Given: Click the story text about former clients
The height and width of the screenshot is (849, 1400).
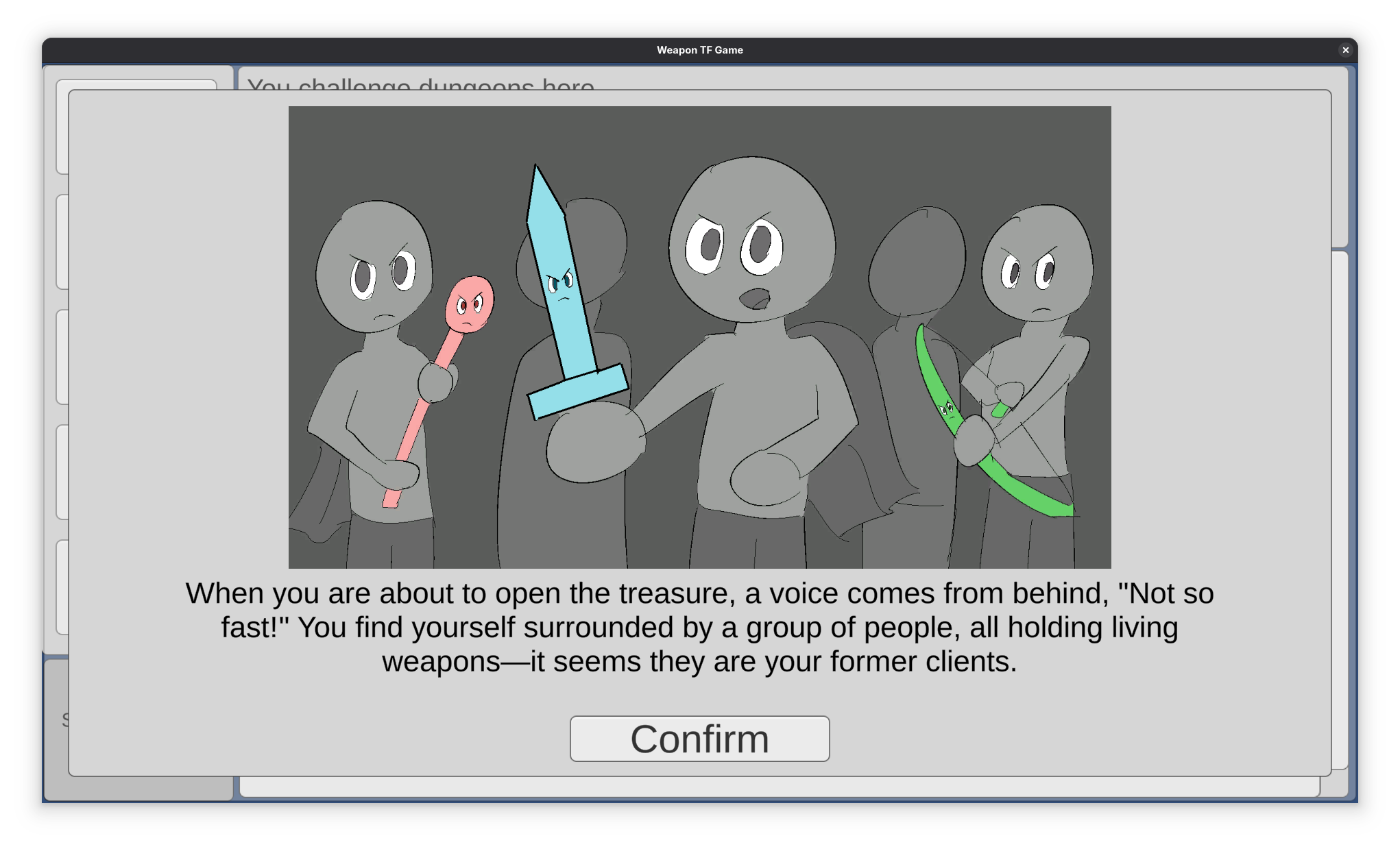Looking at the screenshot, I should point(699,662).
